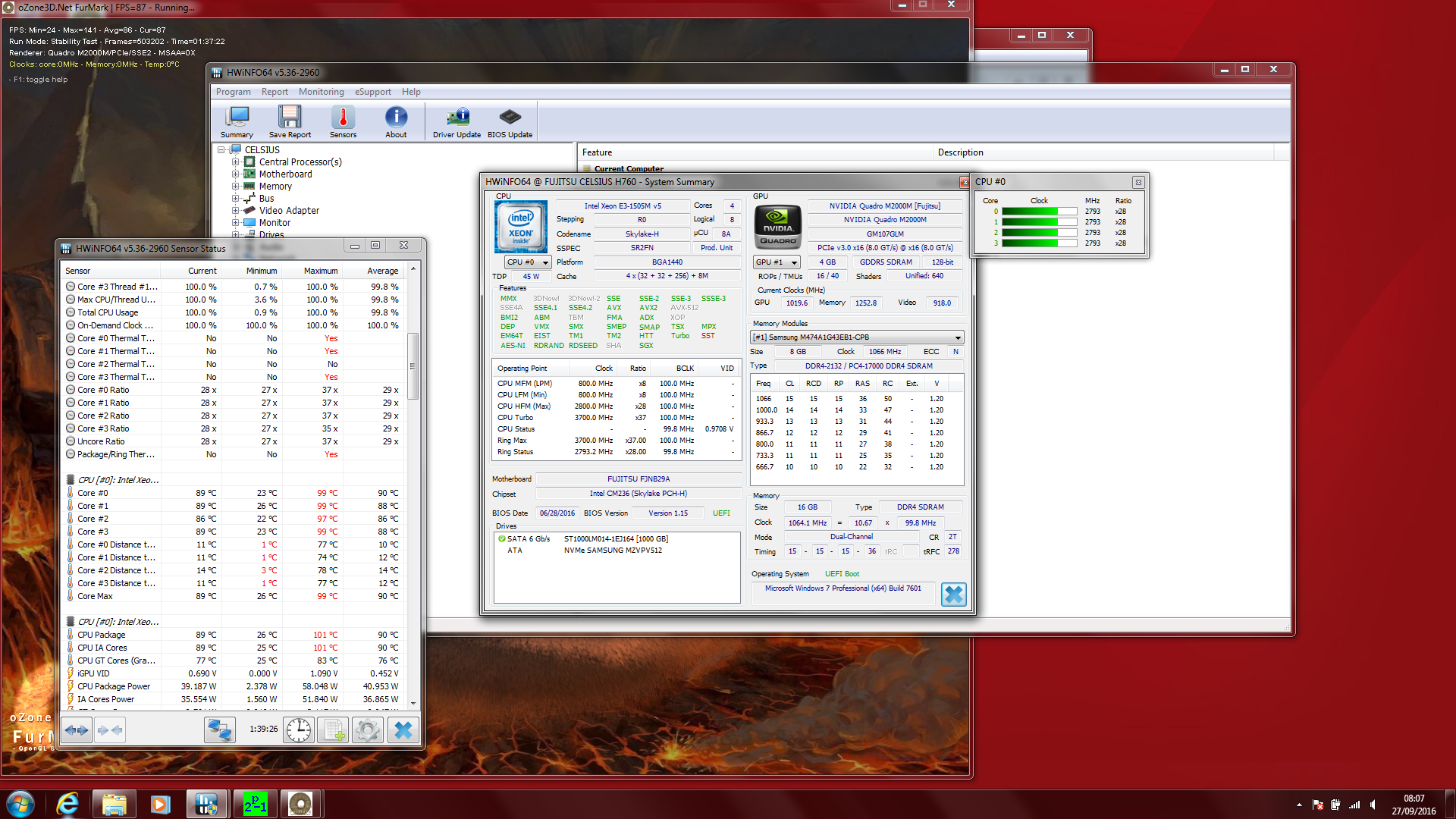The width and height of the screenshot is (1456, 819).
Task: Open the Sensors toolbar icon
Action: point(343,121)
